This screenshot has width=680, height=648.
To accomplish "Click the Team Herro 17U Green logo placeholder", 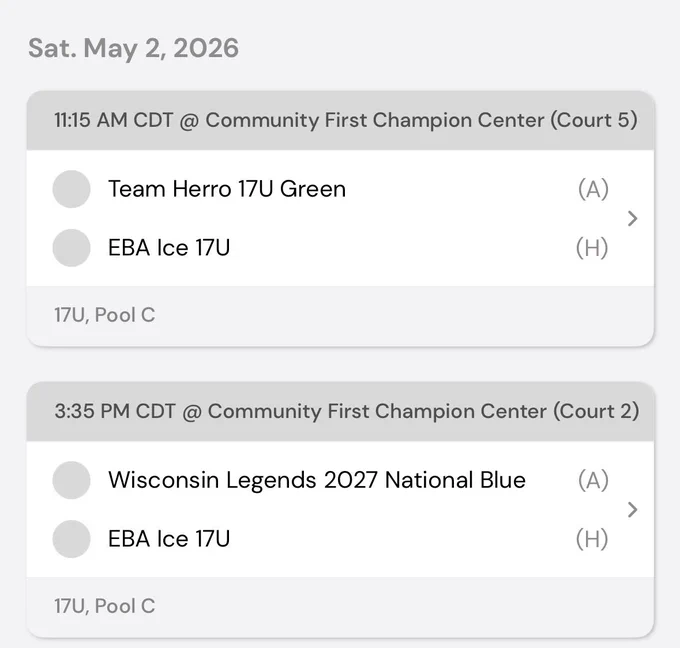I will 72,189.
